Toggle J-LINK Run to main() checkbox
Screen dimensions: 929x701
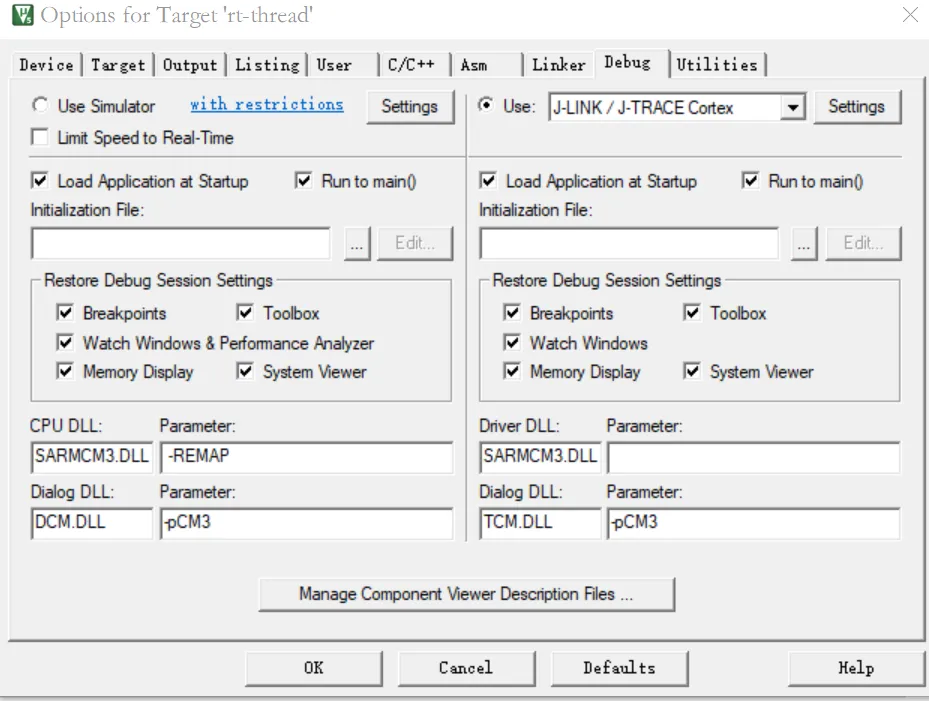click(751, 180)
